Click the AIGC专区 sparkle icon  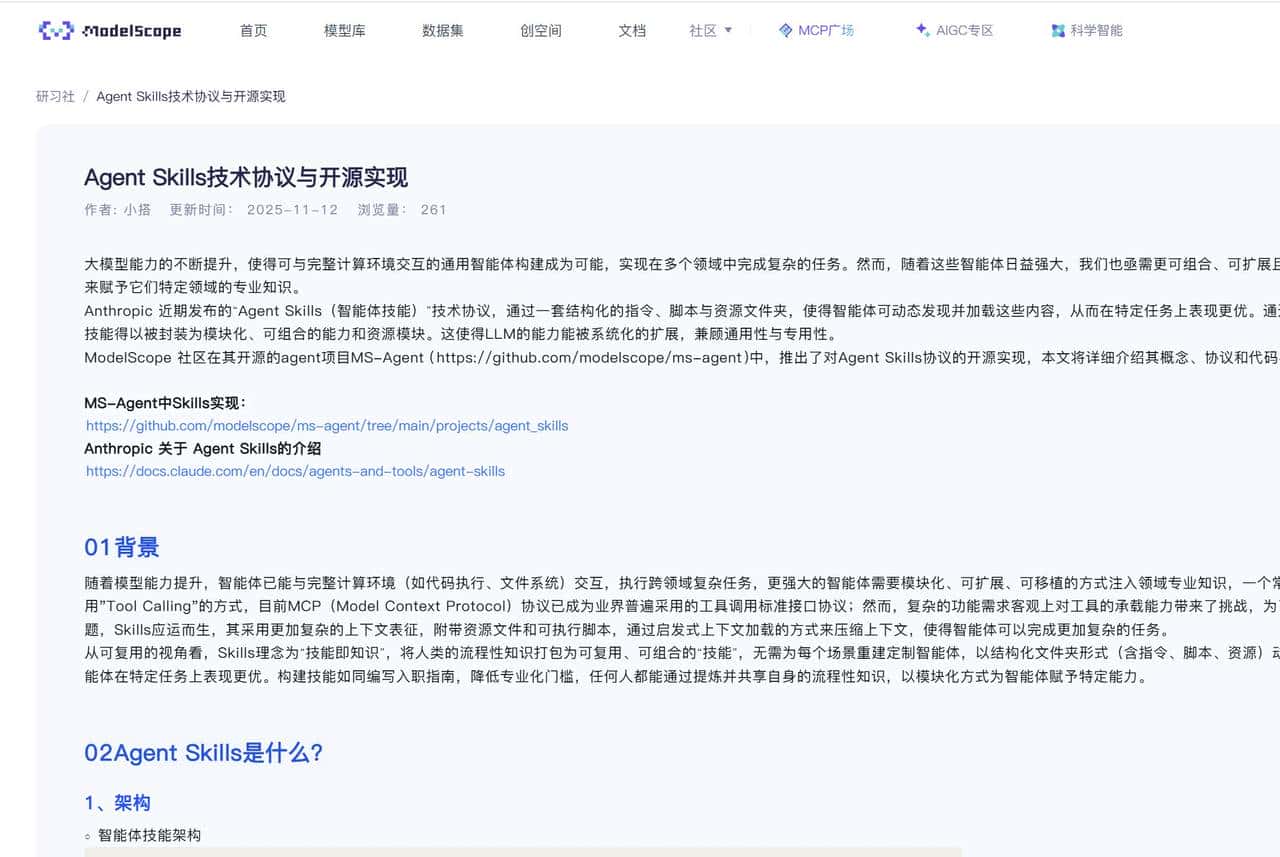(920, 30)
